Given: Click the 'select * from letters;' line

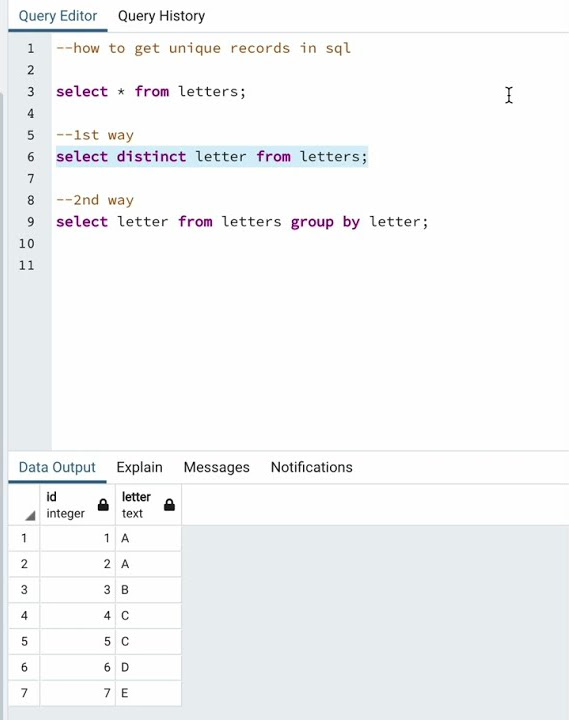Looking at the screenshot, I should coord(151,91).
